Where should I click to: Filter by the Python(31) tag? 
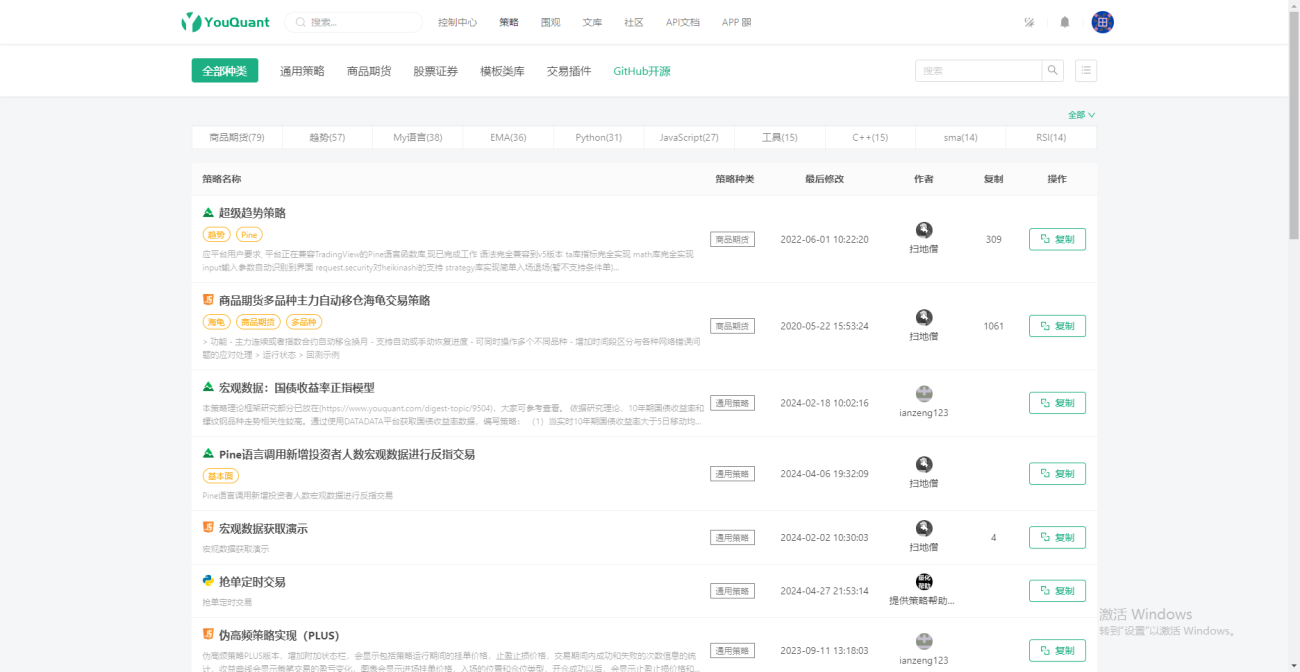[599, 137]
